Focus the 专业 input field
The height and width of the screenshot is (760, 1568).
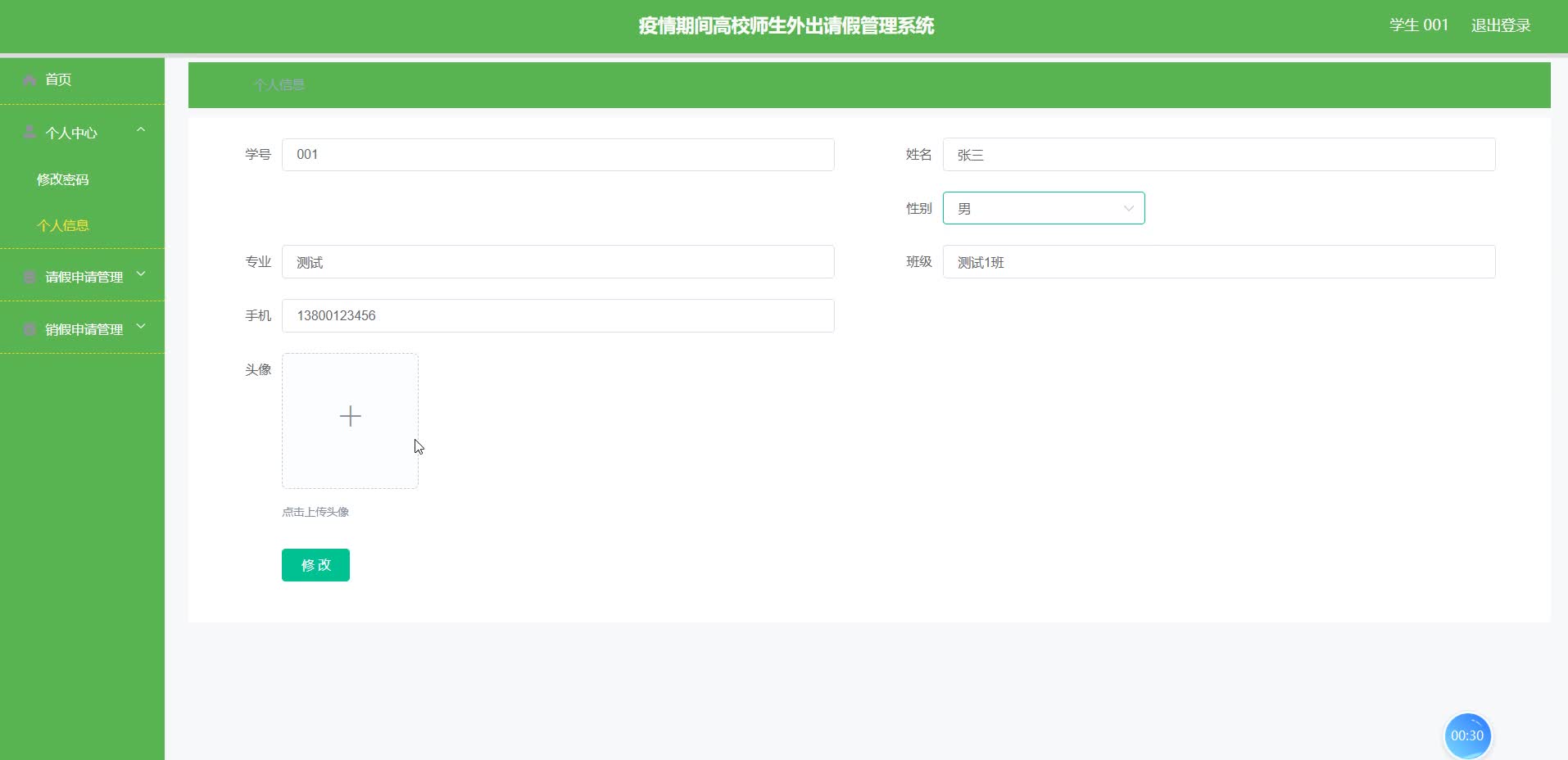coord(558,262)
